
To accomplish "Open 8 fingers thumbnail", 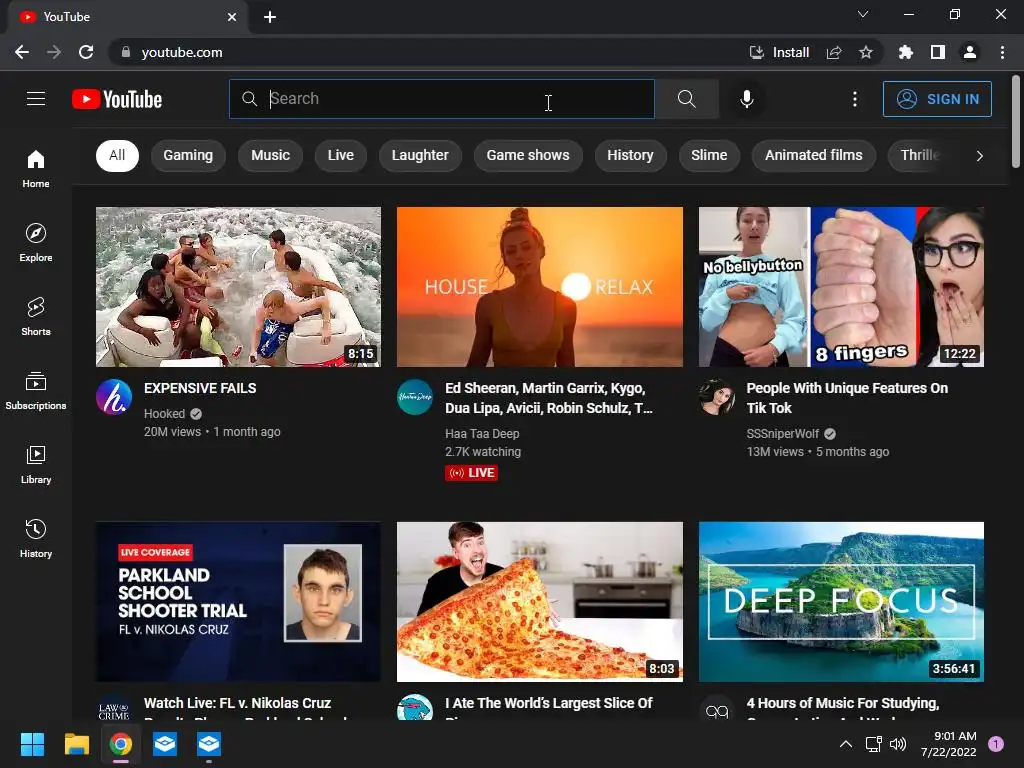I will click(x=841, y=287).
